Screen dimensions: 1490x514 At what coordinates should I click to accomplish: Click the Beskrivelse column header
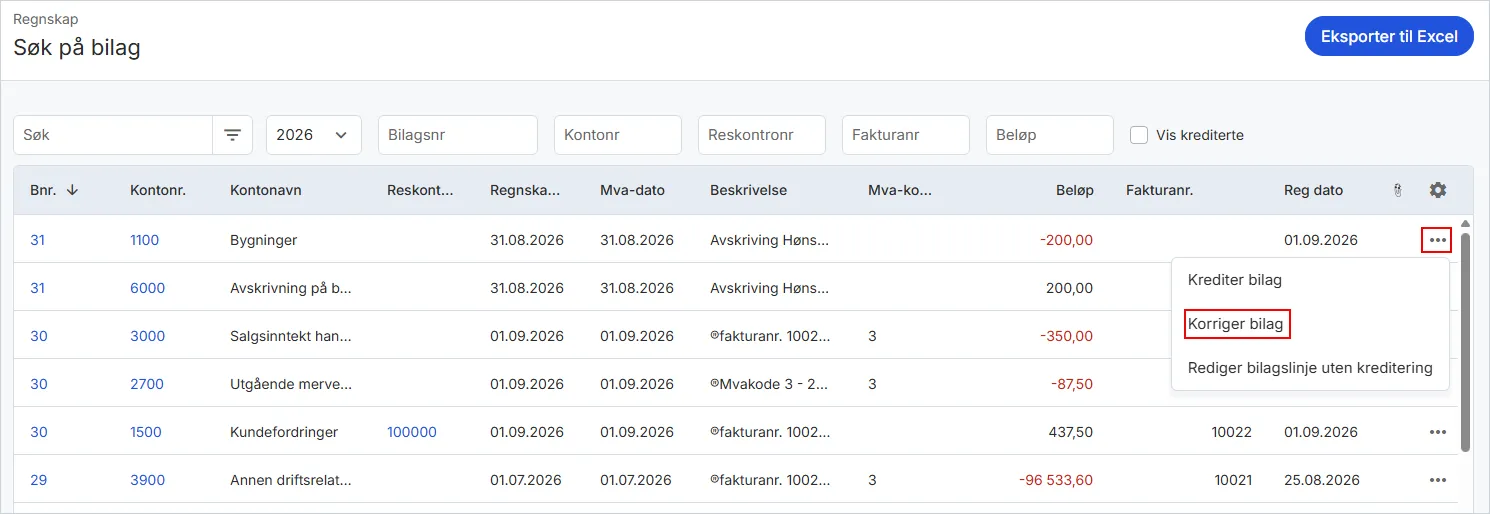749,190
